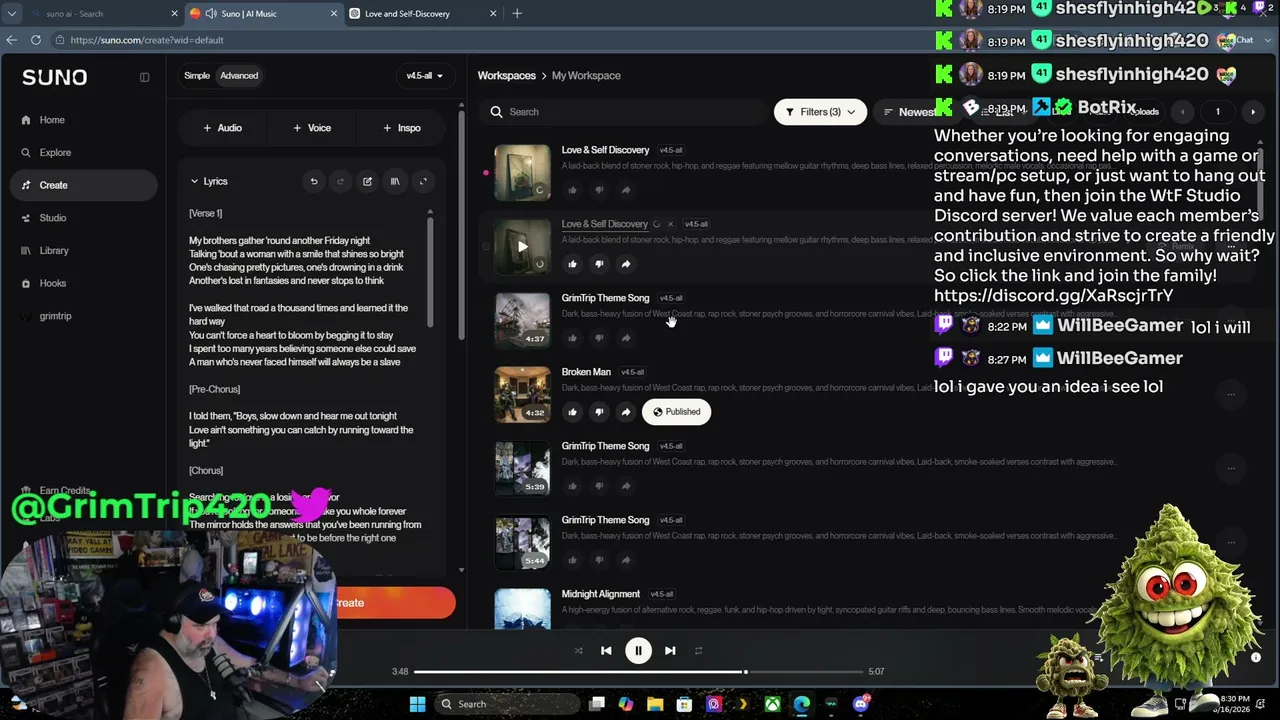This screenshot has width=1280, height=720.
Task: Focus the workspace Search field
Action: coord(625,112)
